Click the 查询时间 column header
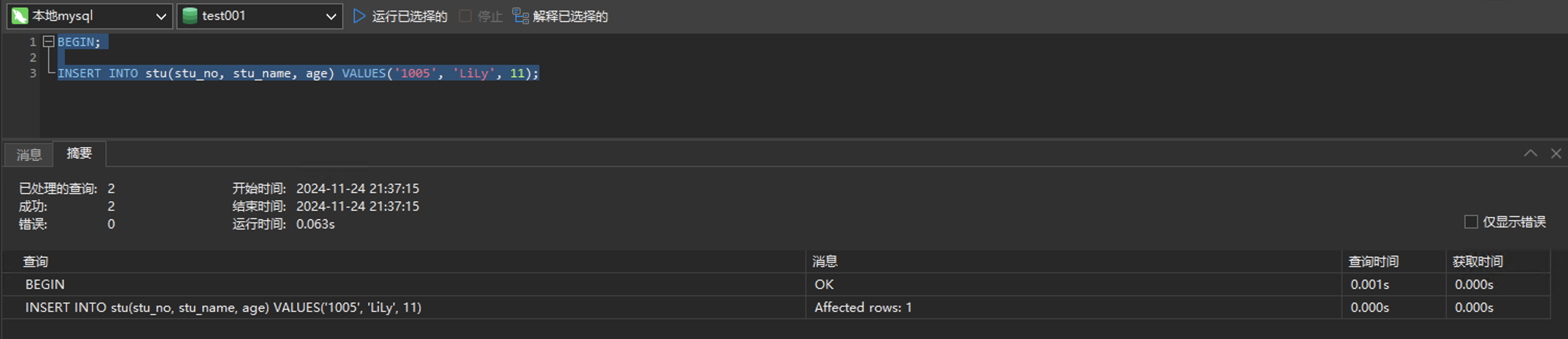This screenshot has width=1568, height=339. [1373, 262]
